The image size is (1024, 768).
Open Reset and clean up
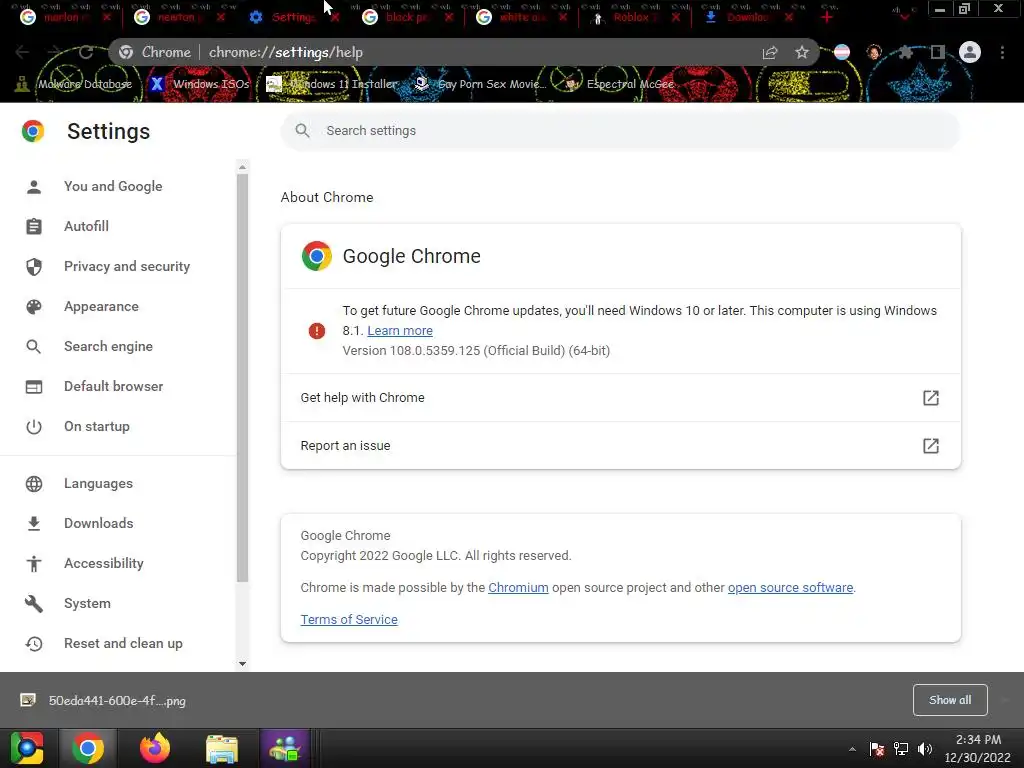[123, 643]
